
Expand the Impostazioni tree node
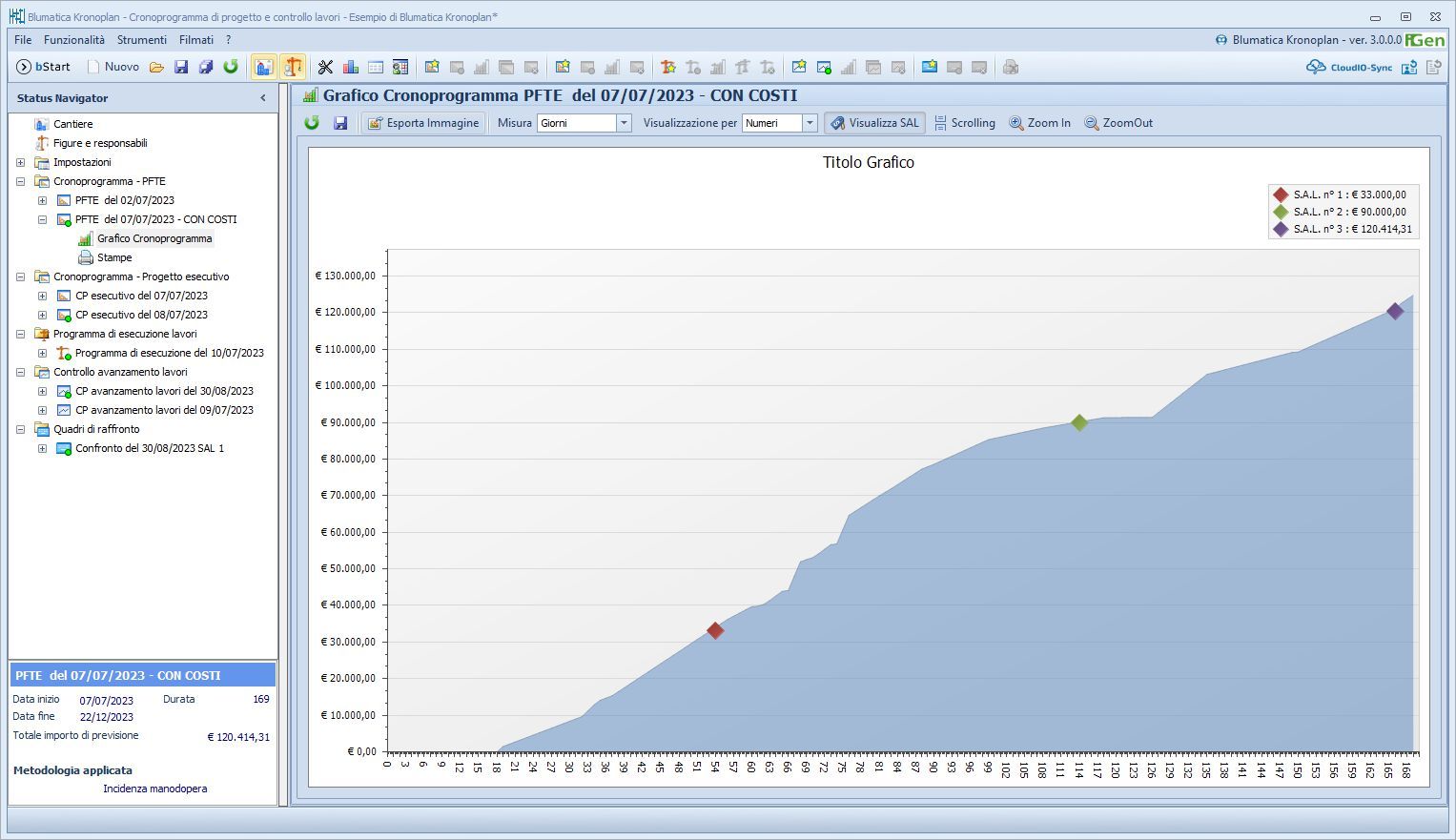[21, 162]
